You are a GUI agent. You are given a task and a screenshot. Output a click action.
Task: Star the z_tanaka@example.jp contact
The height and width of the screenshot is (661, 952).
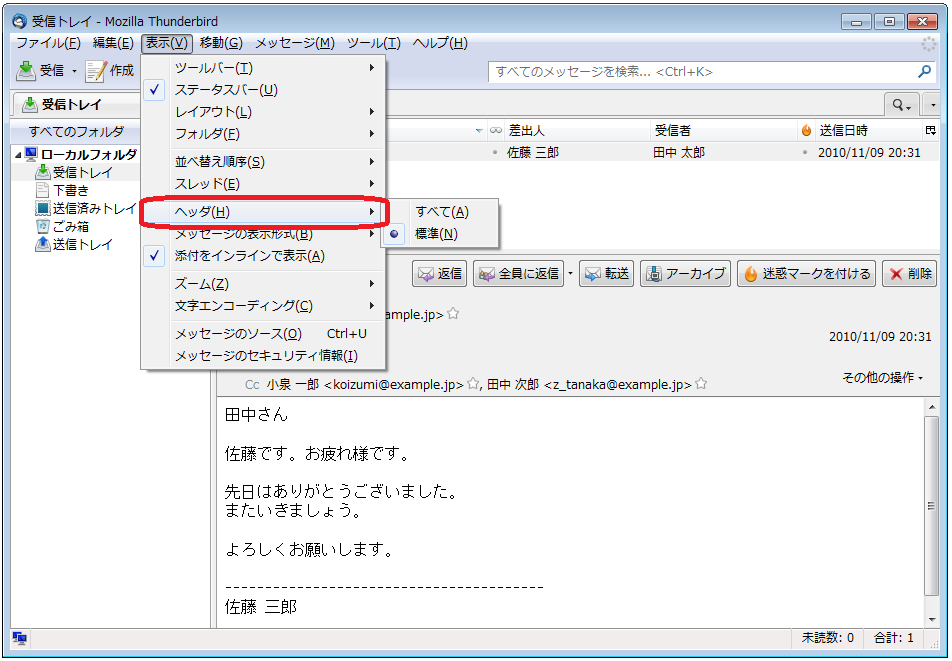point(701,384)
